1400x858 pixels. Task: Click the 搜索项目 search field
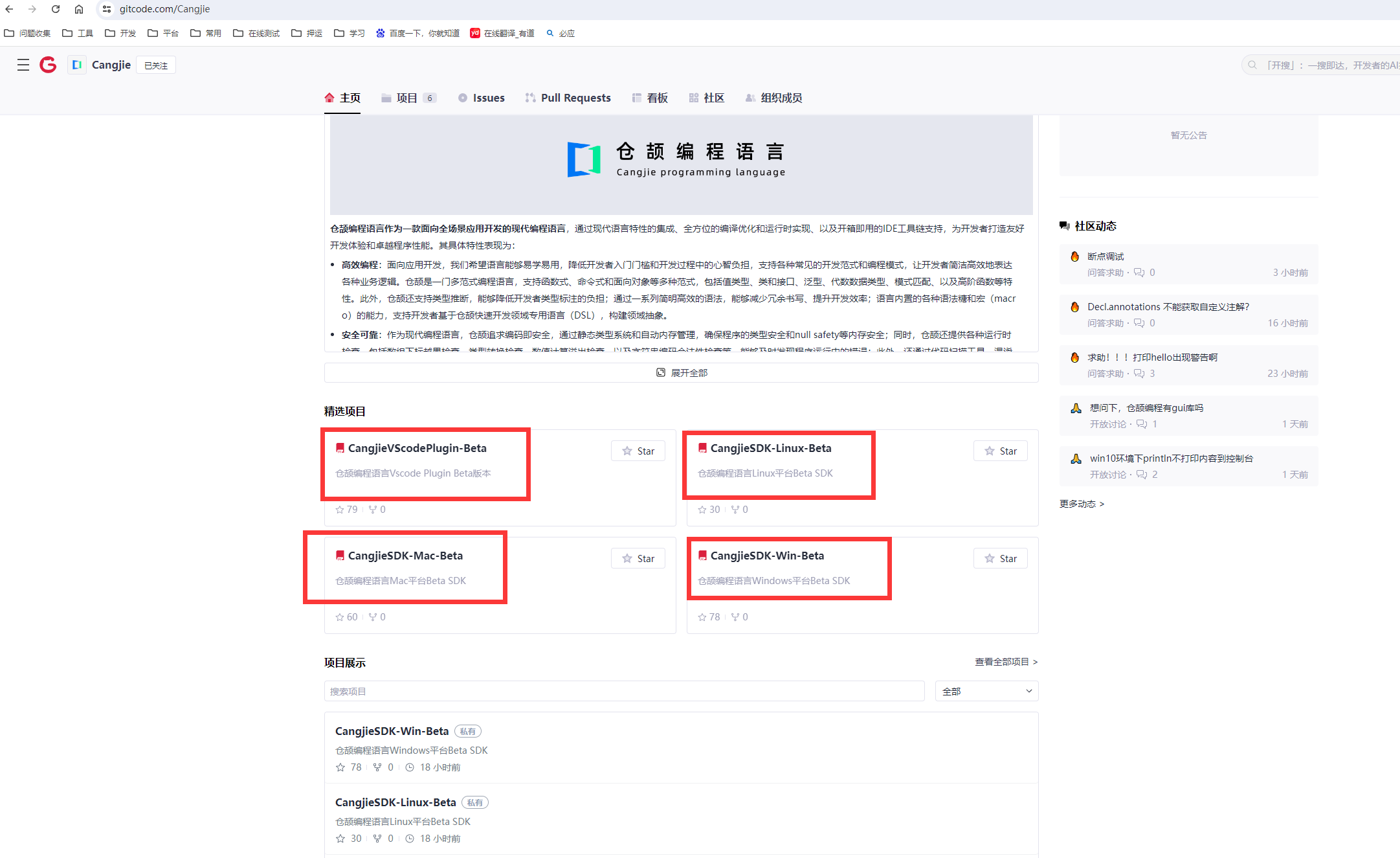pyautogui.click(x=624, y=691)
